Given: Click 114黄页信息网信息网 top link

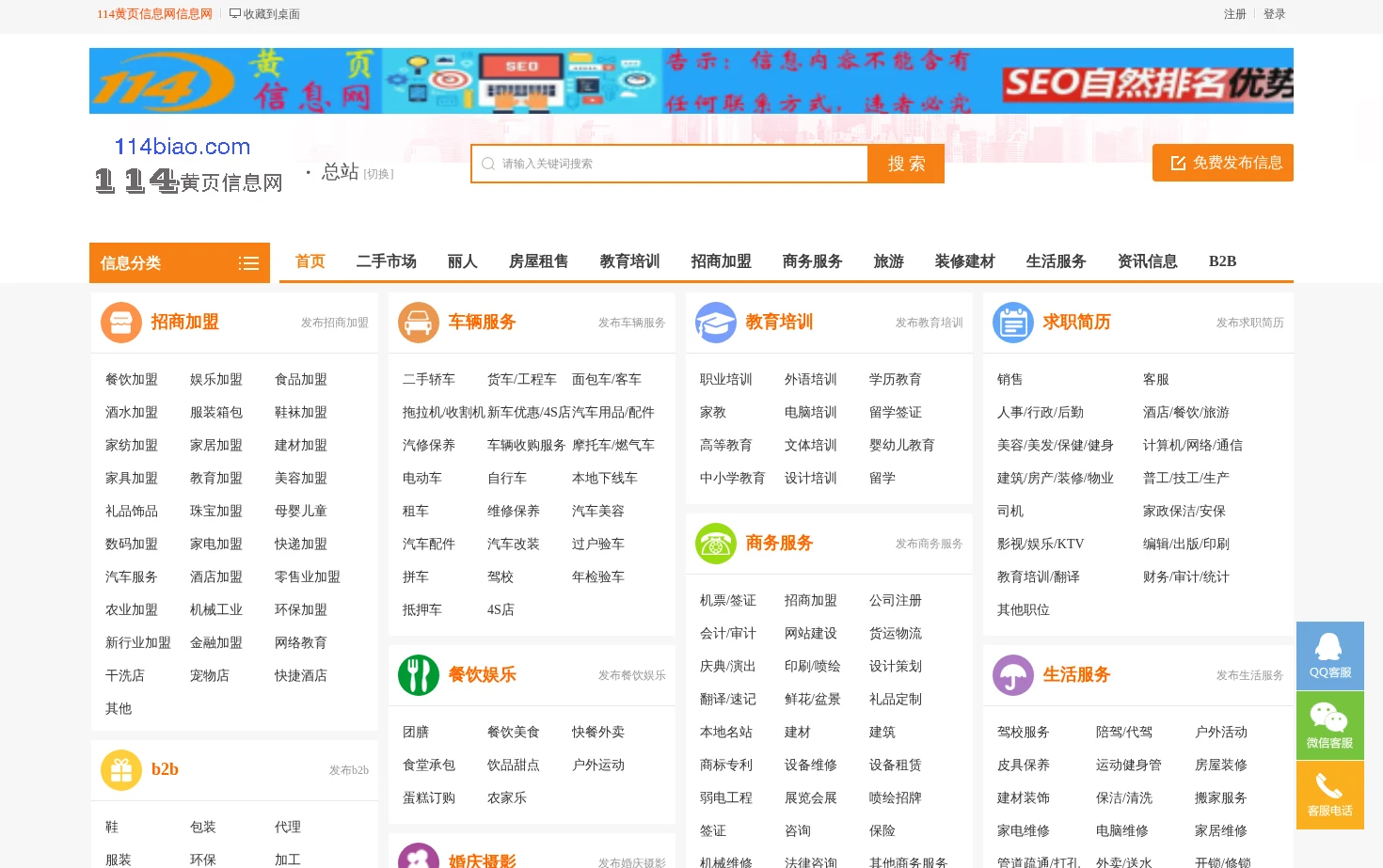Looking at the screenshot, I should point(155,14).
